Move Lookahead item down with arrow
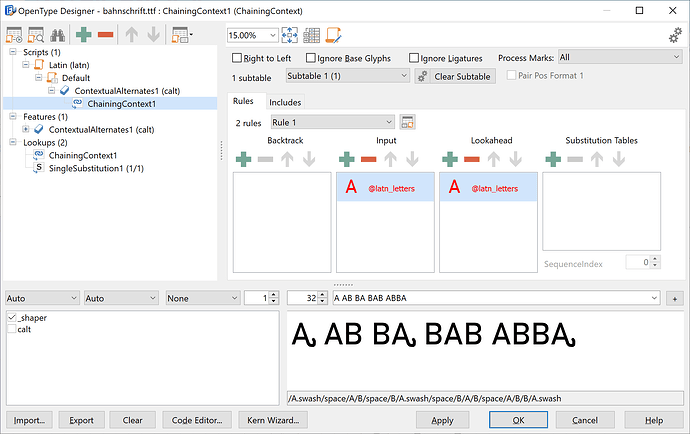Screen dimensions: 690x434 (516, 159)
